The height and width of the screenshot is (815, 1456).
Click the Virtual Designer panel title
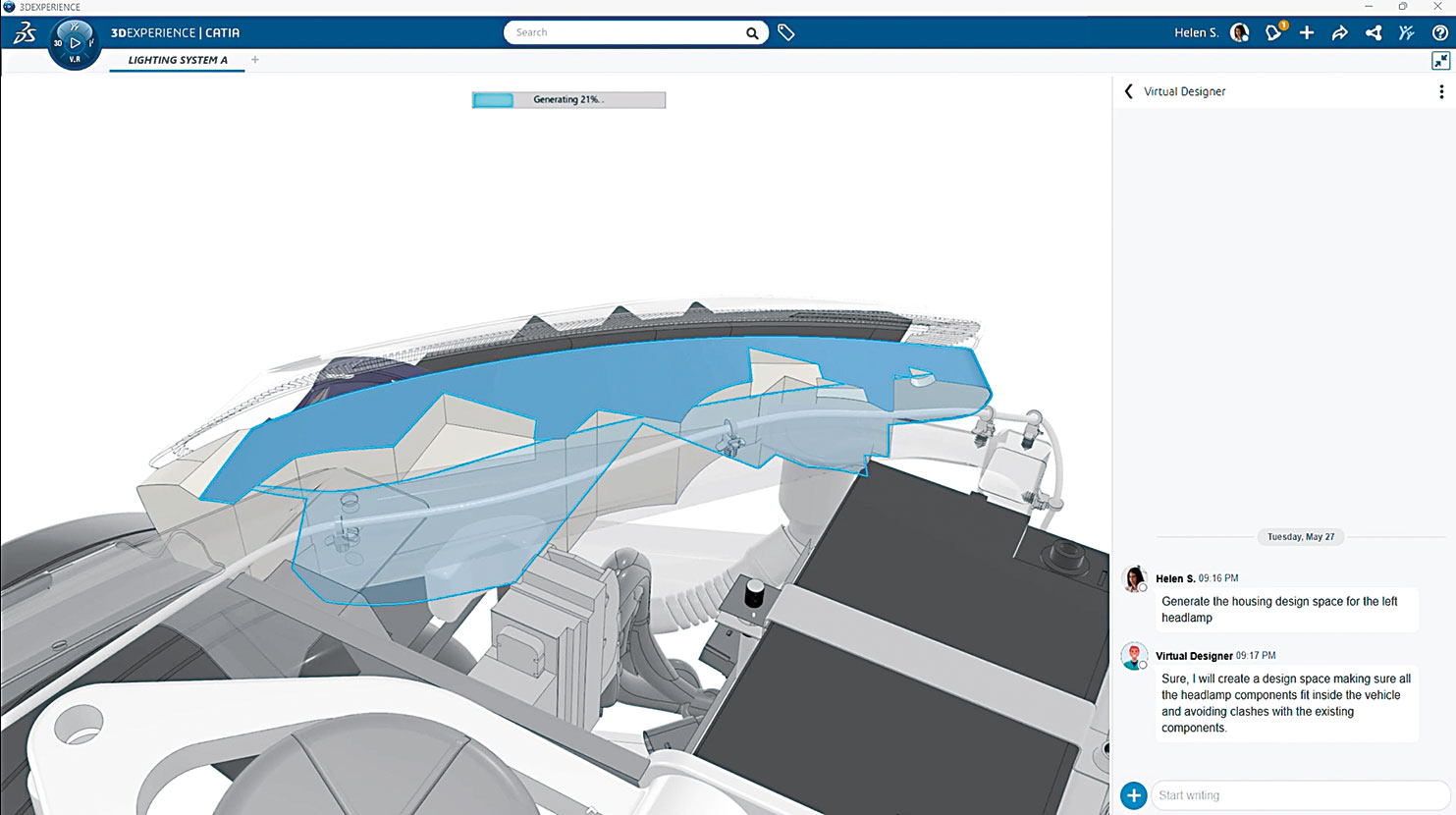pyautogui.click(x=1184, y=91)
